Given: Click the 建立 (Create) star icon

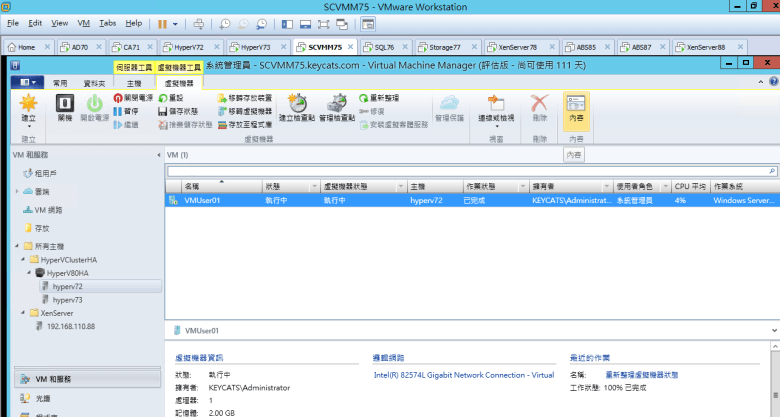Looking at the screenshot, I should [x=28, y=103].
